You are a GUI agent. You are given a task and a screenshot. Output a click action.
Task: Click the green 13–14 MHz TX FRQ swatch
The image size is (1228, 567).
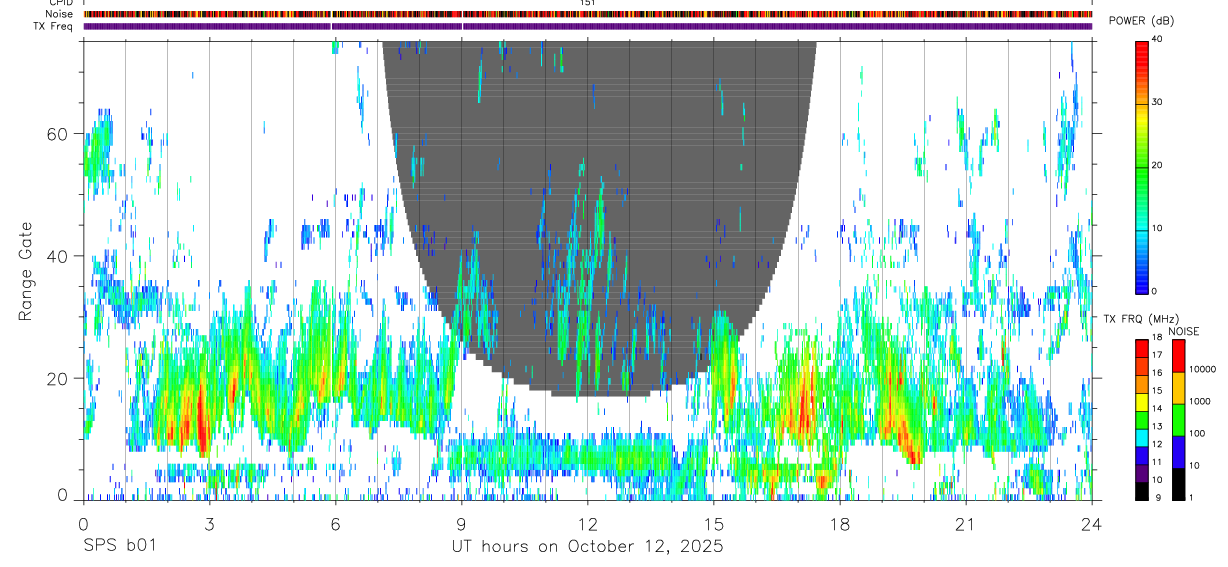pyautogui.click(x=1142, y=420)
